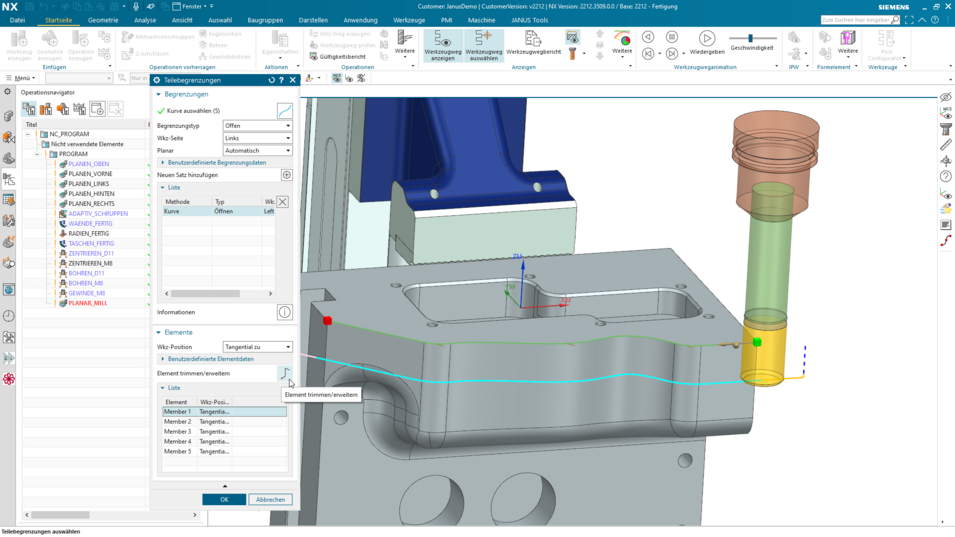Open the Planar dropdown showing Automatisch

point(258,150)
